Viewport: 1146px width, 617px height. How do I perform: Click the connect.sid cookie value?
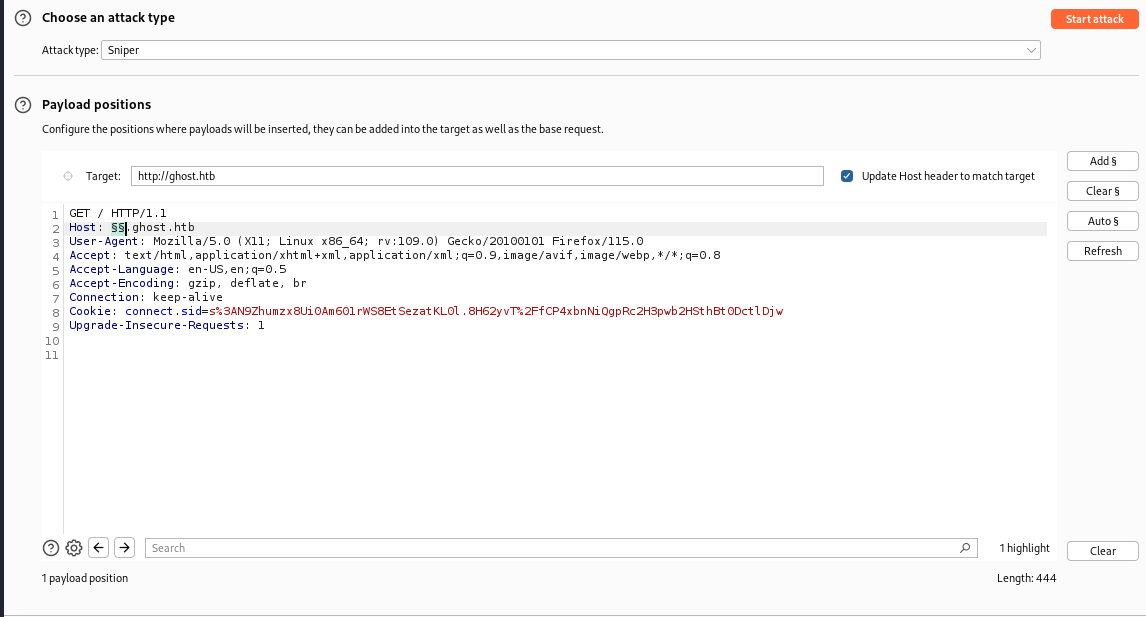tap(496, 311)
